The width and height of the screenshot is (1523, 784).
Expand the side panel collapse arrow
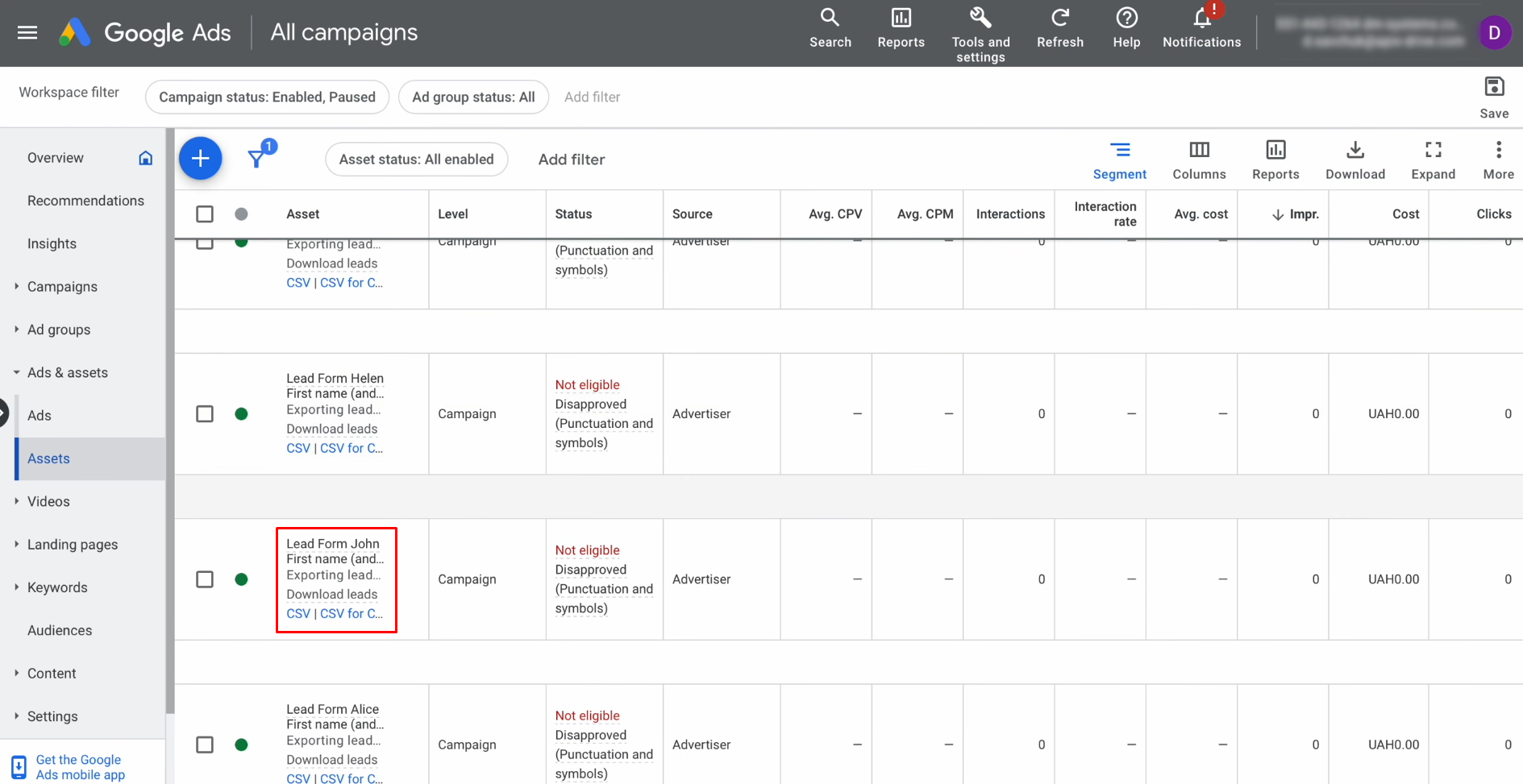tap(3, 413)
